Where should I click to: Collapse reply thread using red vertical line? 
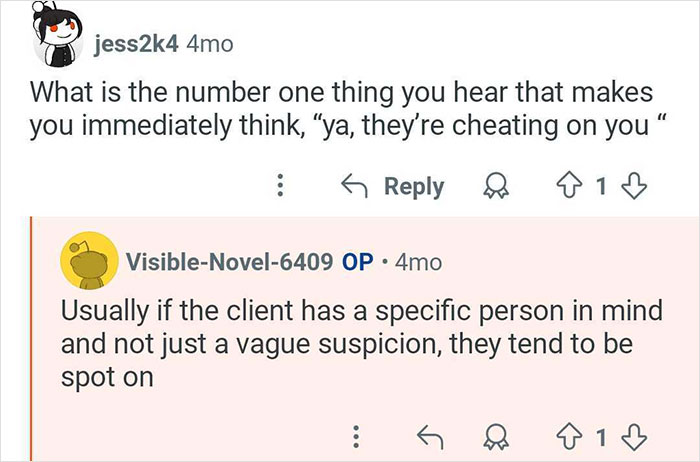[x=31, y=340]
